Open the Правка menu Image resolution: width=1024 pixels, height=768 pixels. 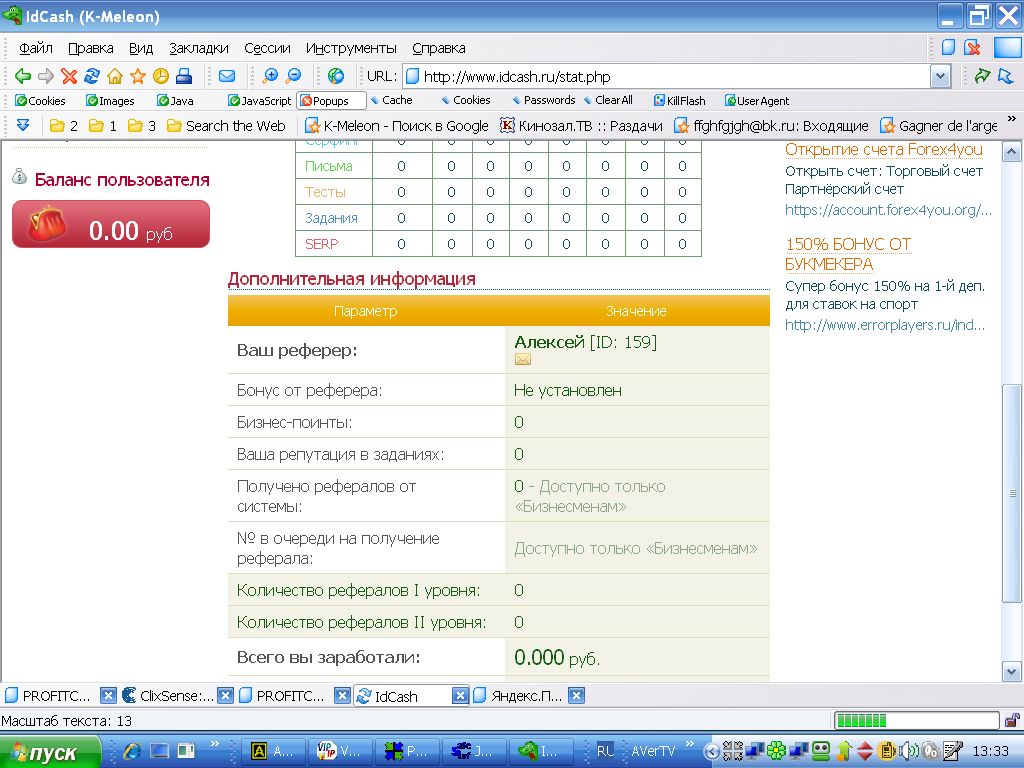click(x=91, y=48)
